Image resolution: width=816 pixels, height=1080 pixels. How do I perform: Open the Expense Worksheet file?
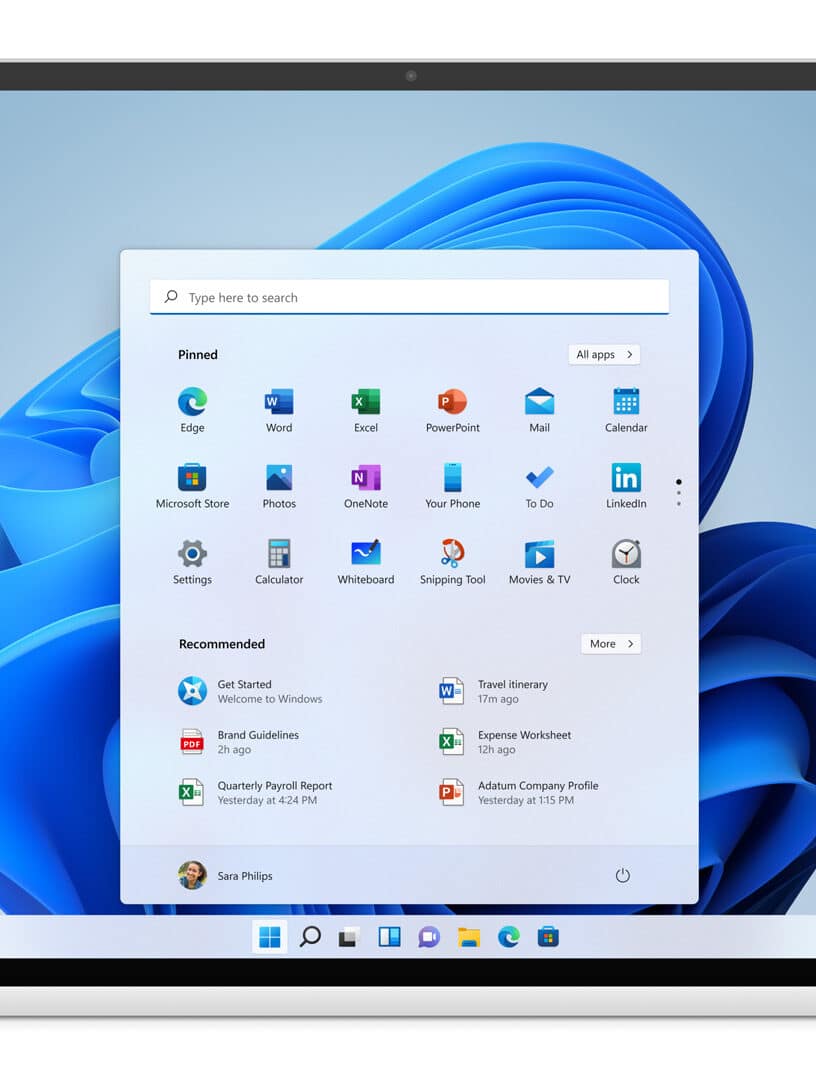505,742
